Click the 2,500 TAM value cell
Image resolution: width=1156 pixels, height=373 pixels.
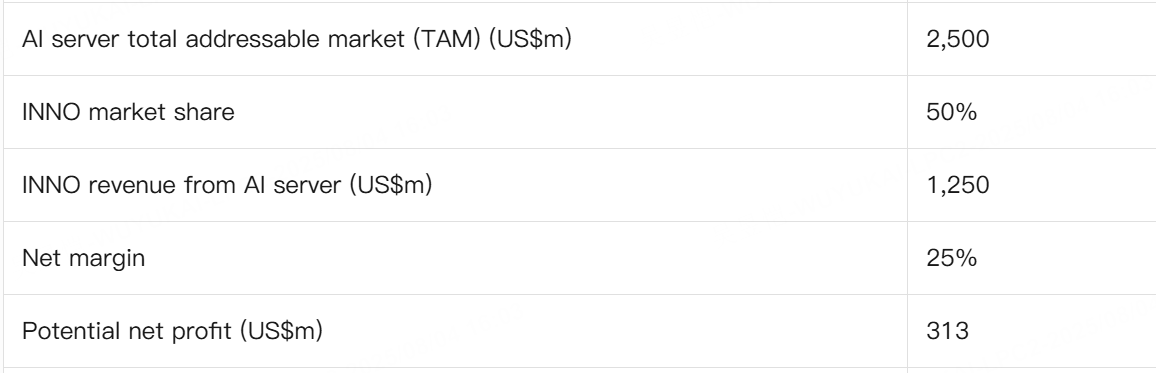[1031, 39]
